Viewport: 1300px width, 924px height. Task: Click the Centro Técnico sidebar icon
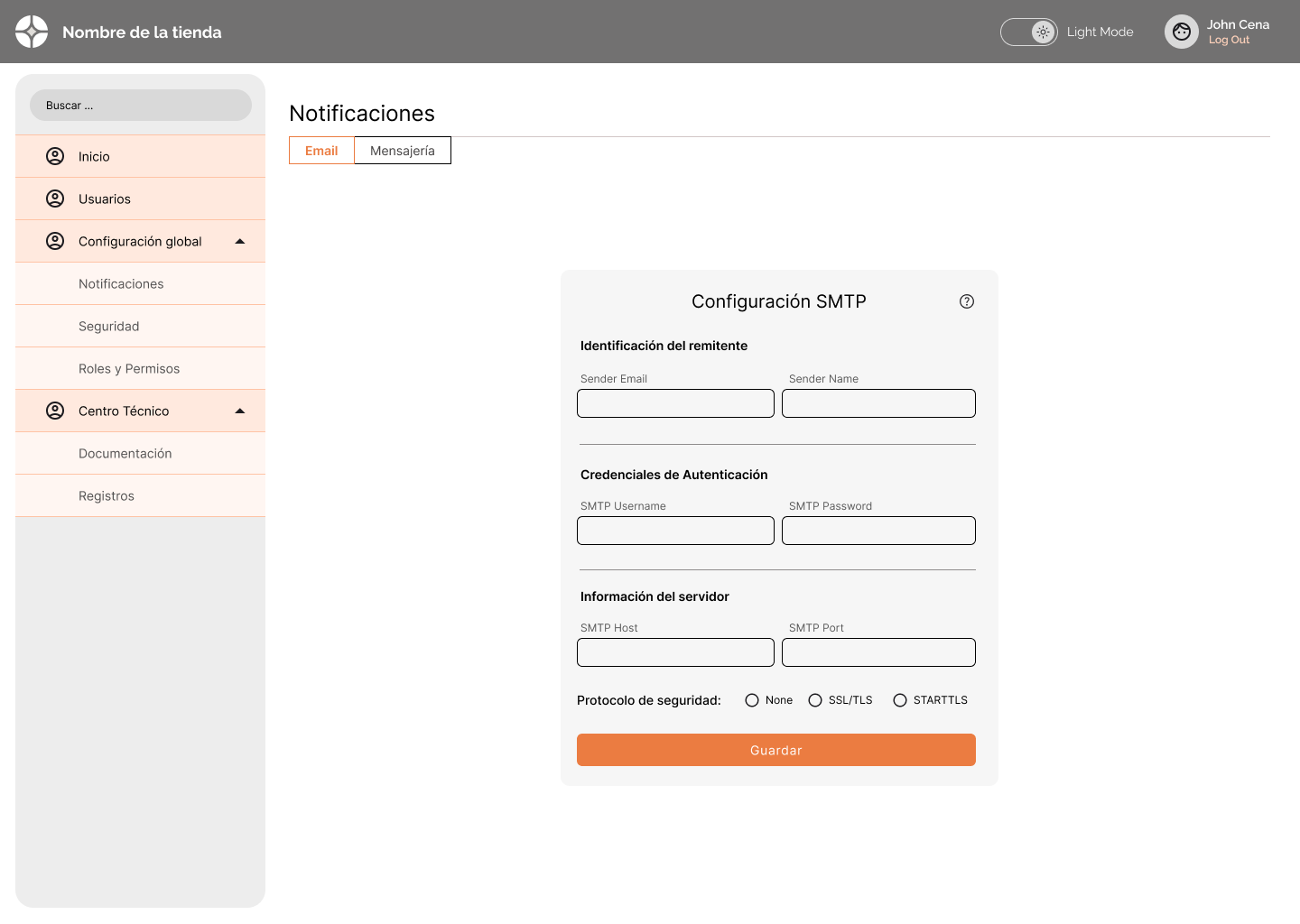pyautogui.click(x=55, y=411)
